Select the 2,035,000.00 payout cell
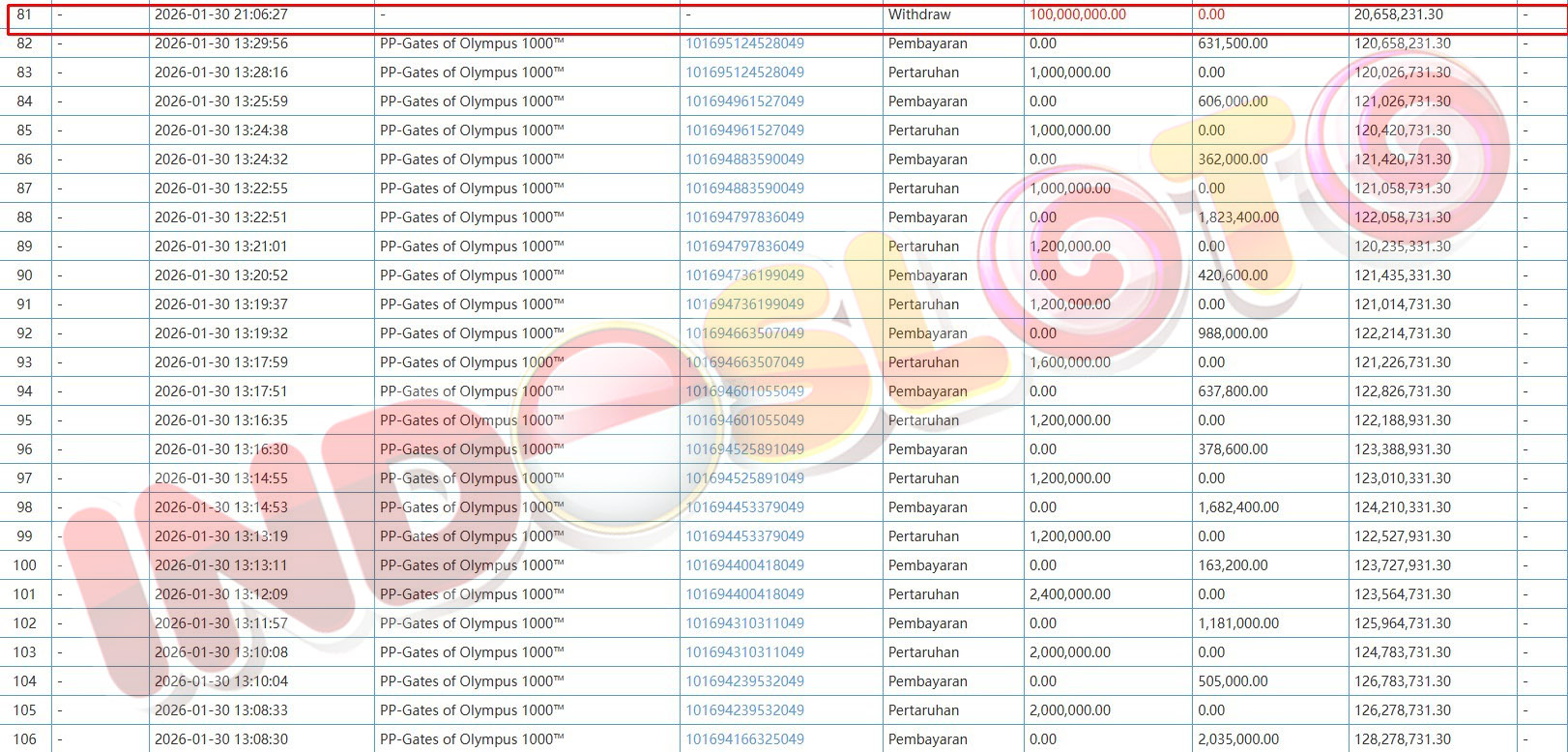This screenshot has height=752, width=1568. 1238,739
